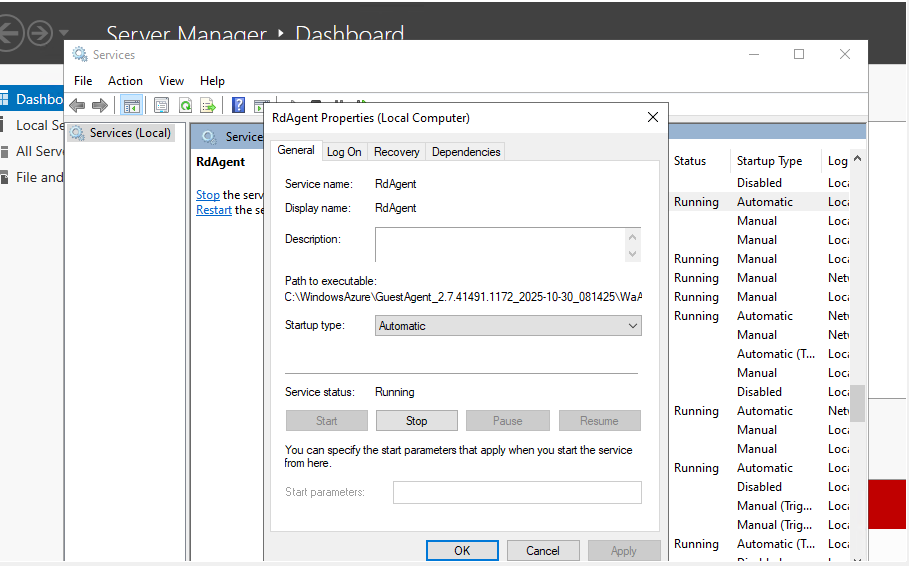Image resolution: width=909 pixels, height=566 pixels.
Task: Click the Stop service button
Action: point(416,420)
